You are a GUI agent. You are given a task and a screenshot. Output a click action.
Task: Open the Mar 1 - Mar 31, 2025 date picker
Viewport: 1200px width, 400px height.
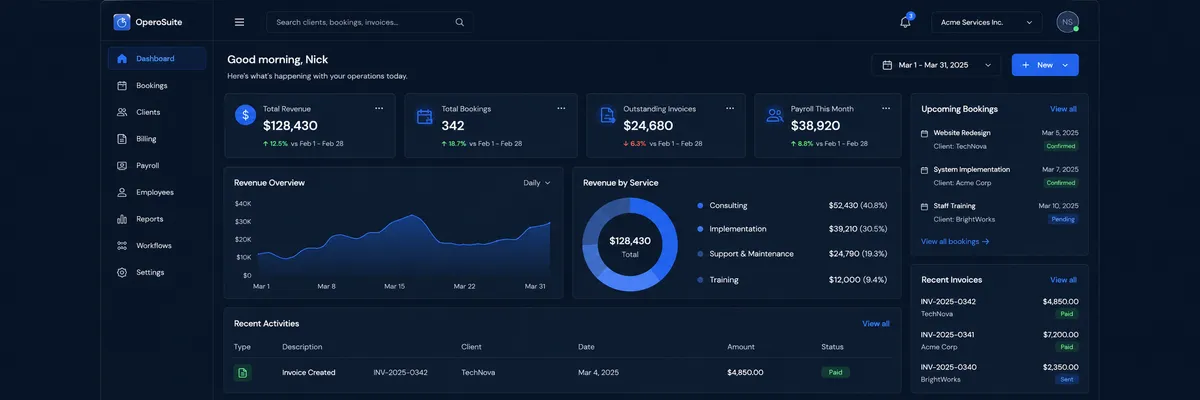tap(936, 65)
